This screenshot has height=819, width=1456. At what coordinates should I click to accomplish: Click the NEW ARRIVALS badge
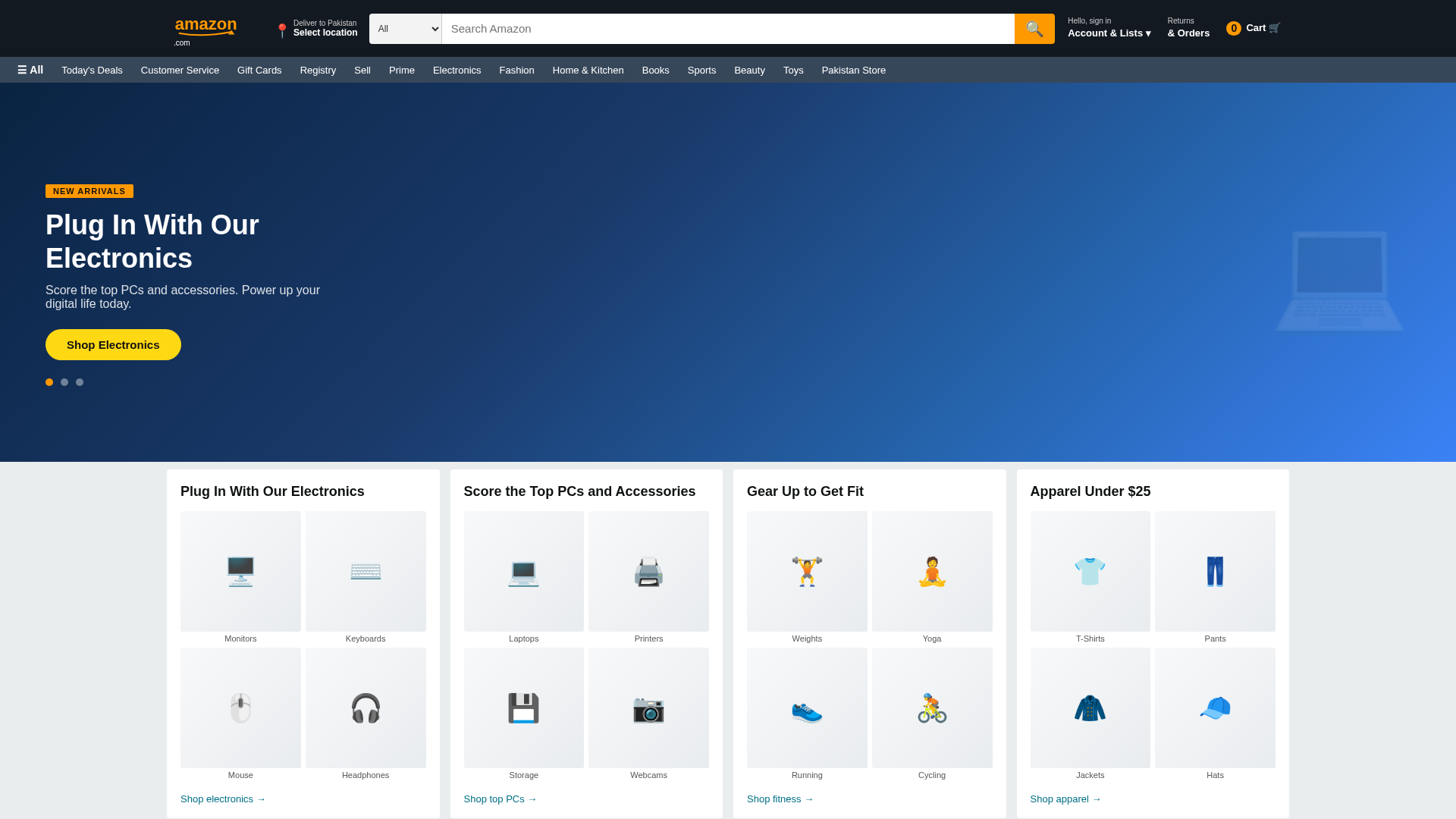[89, 191]
